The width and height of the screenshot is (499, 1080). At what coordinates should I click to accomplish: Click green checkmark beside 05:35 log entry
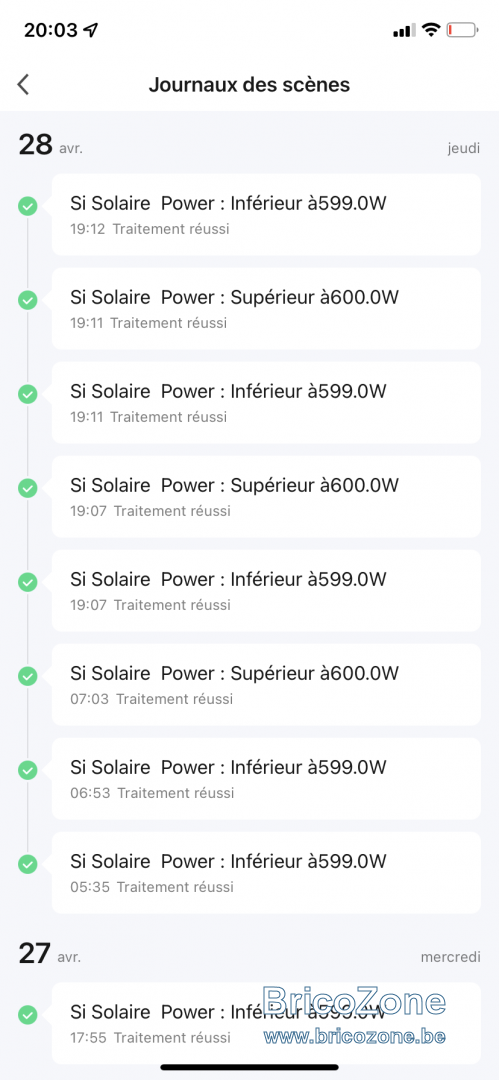point(28,864)
